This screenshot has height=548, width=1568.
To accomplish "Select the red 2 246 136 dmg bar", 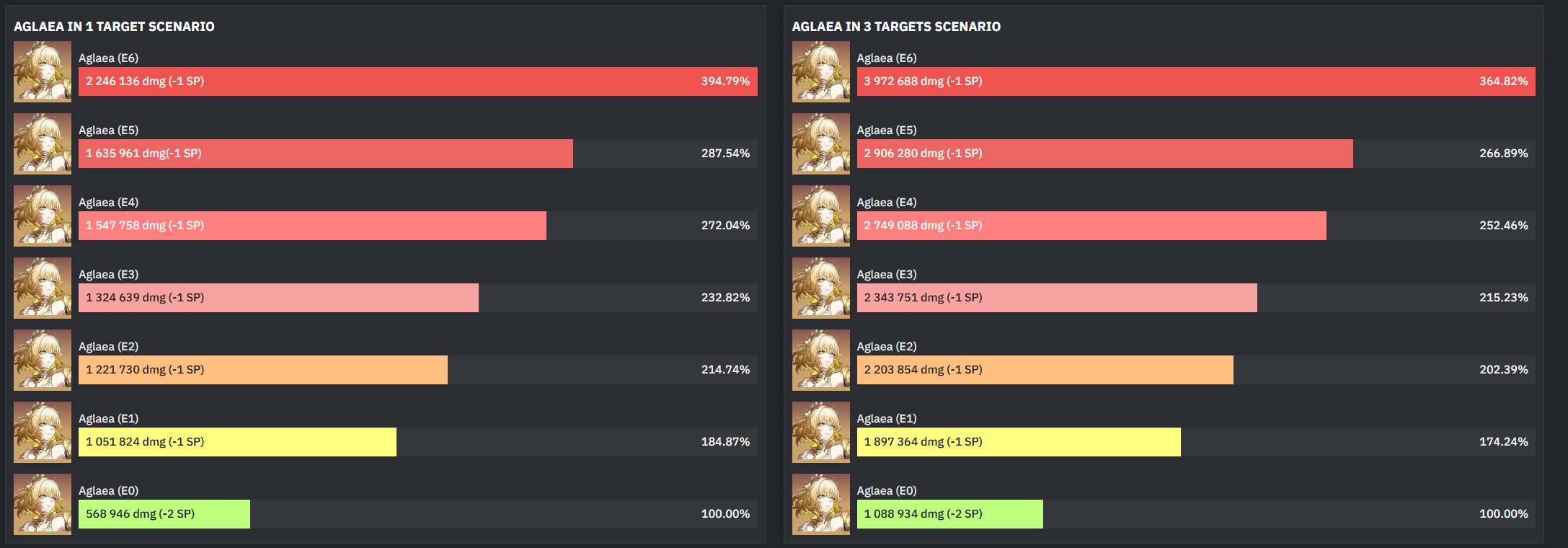I will [418, 81].
